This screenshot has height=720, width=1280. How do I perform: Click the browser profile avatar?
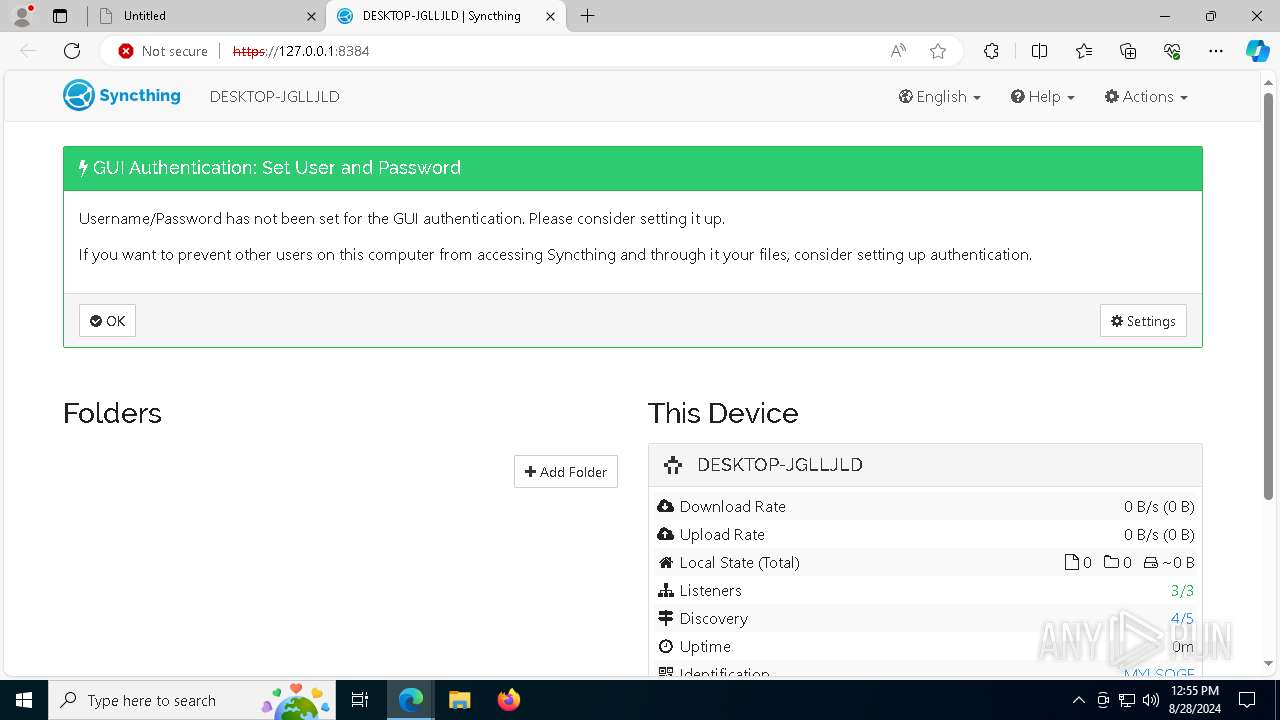pyautogui.click(x=22, y=16)
